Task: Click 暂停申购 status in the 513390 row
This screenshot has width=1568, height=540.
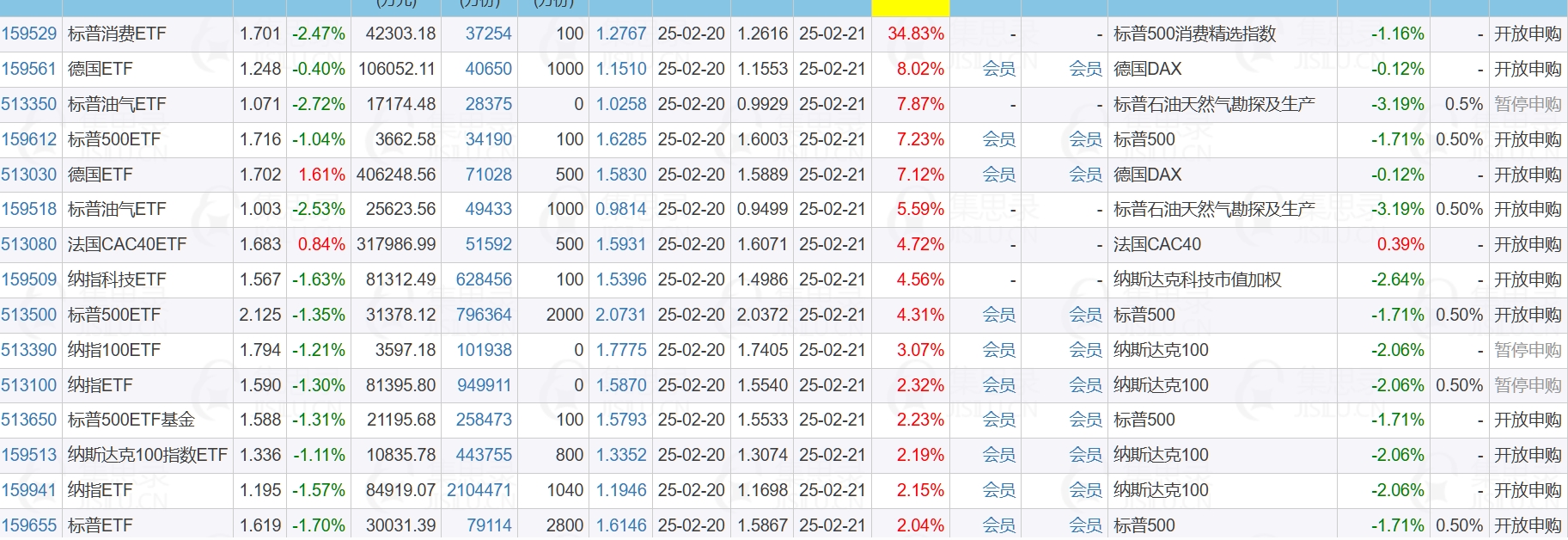Action: coord(1528,350)
